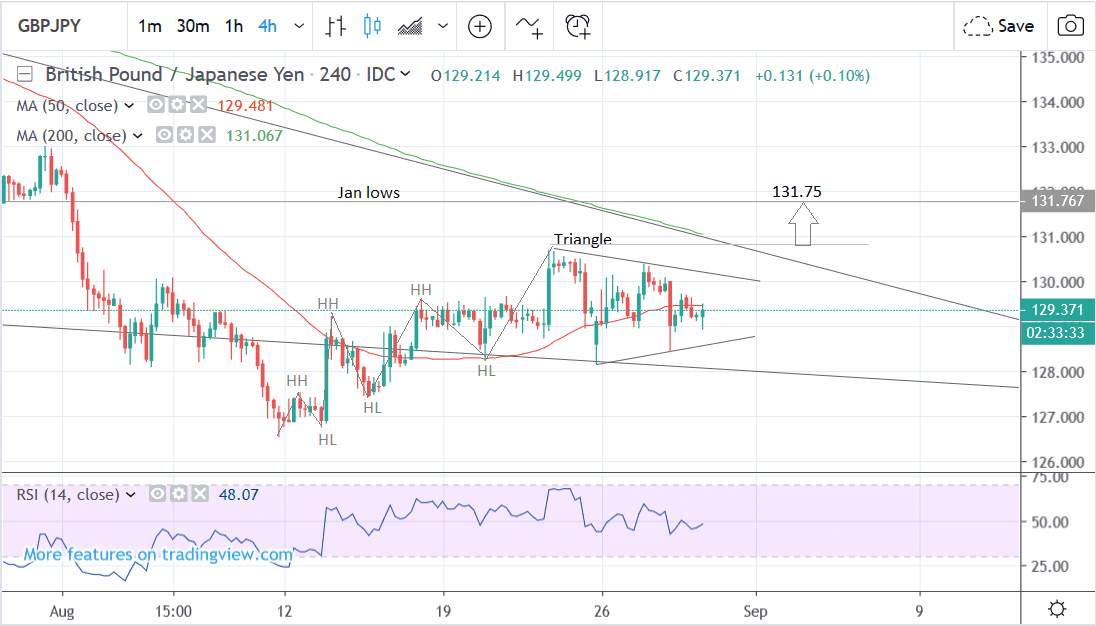The height and width of the screenshot is (626, 1096).
Task: Select the bar chart style icon
Action: (336, 27)
